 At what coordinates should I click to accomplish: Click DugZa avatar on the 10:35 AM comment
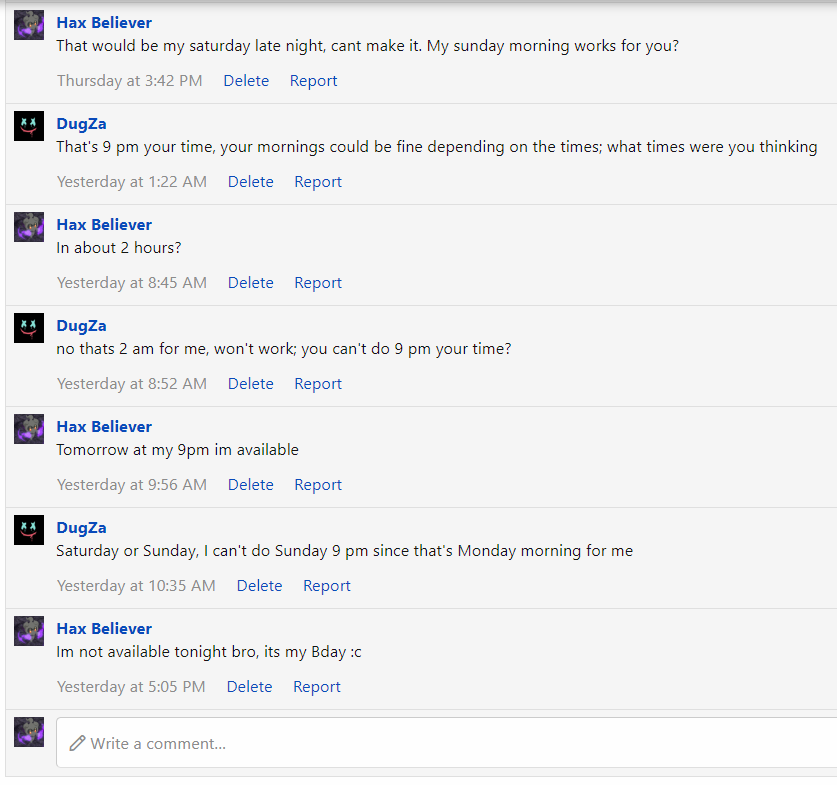pyautogui.click(x=29, y=529)
